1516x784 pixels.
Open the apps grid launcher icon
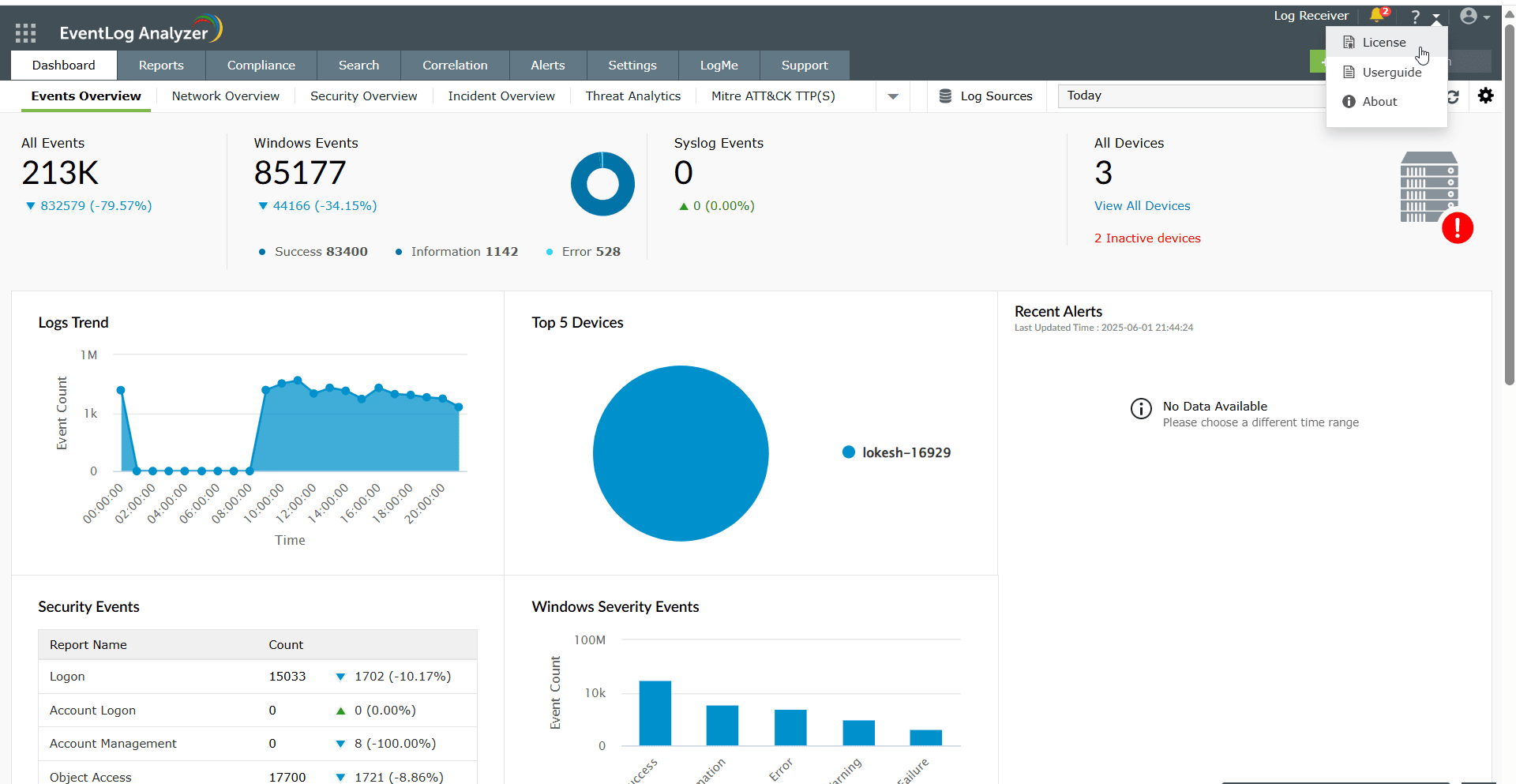pyautogui.click(x=25, y=32)
